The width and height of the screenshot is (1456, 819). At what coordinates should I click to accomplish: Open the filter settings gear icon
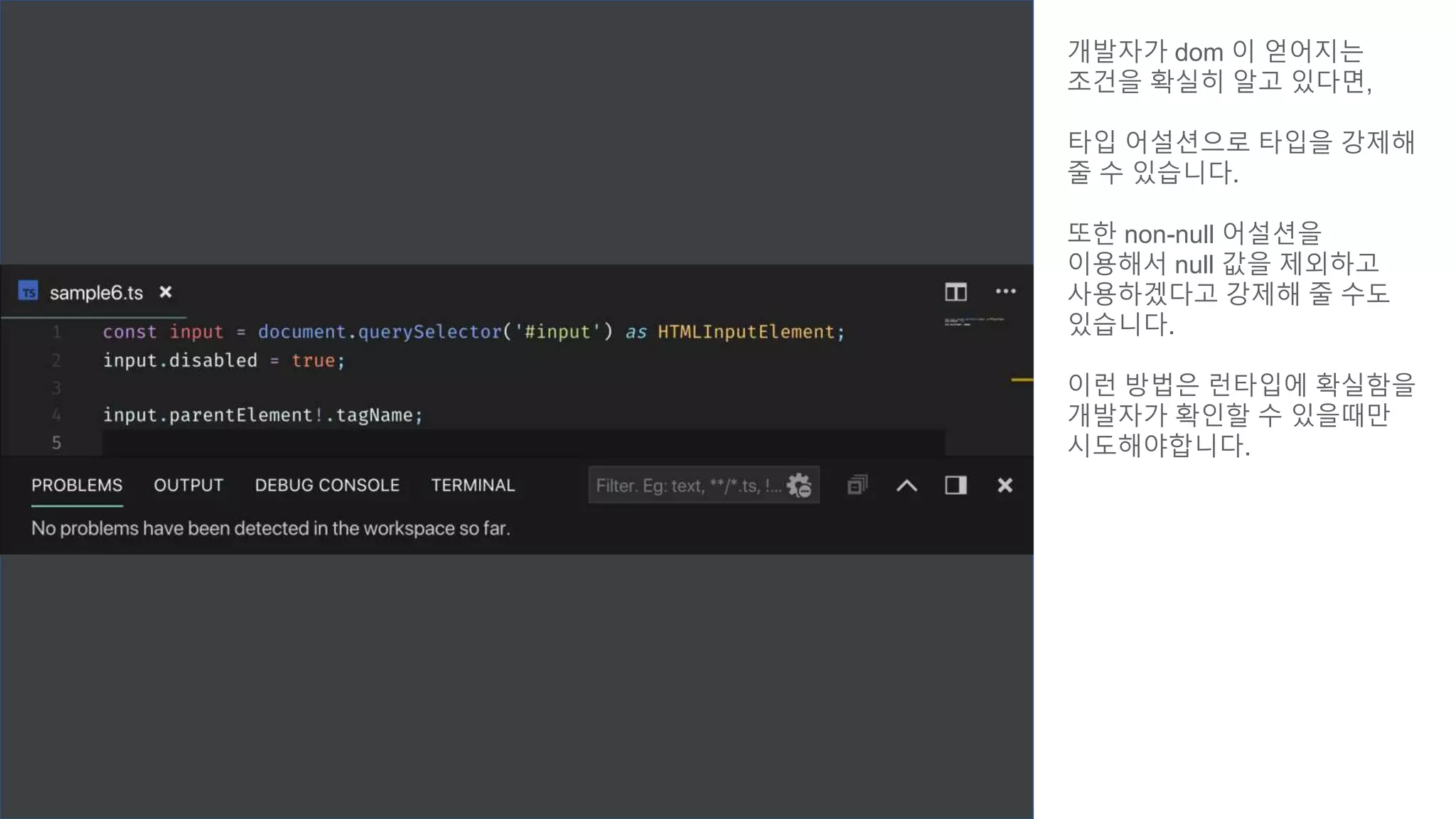(x=799, y=485)
